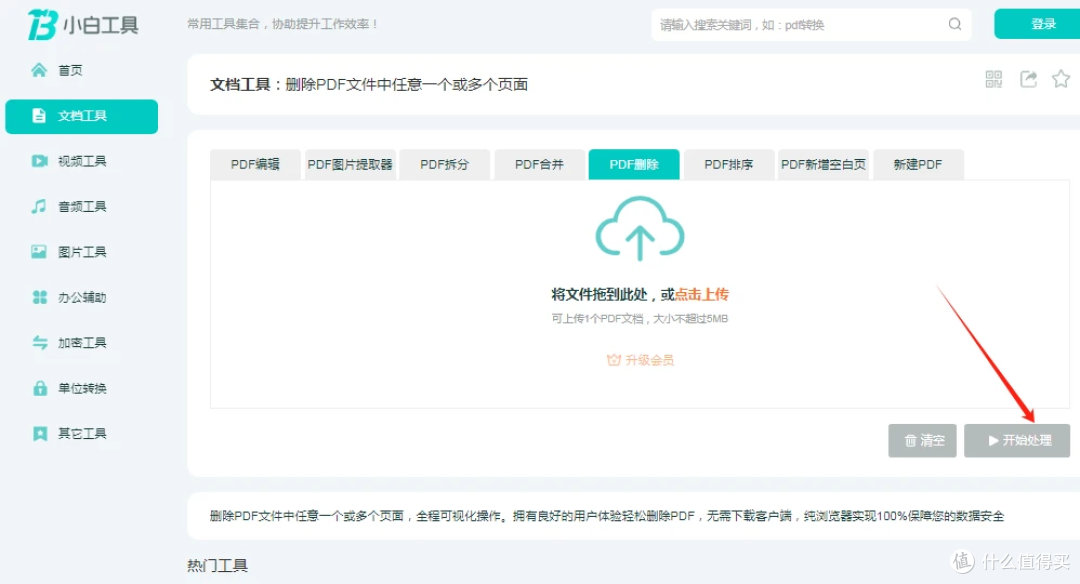Click the 清空 button
Viewport: 1080px width, 584px height.
click(x=922, y=441)
